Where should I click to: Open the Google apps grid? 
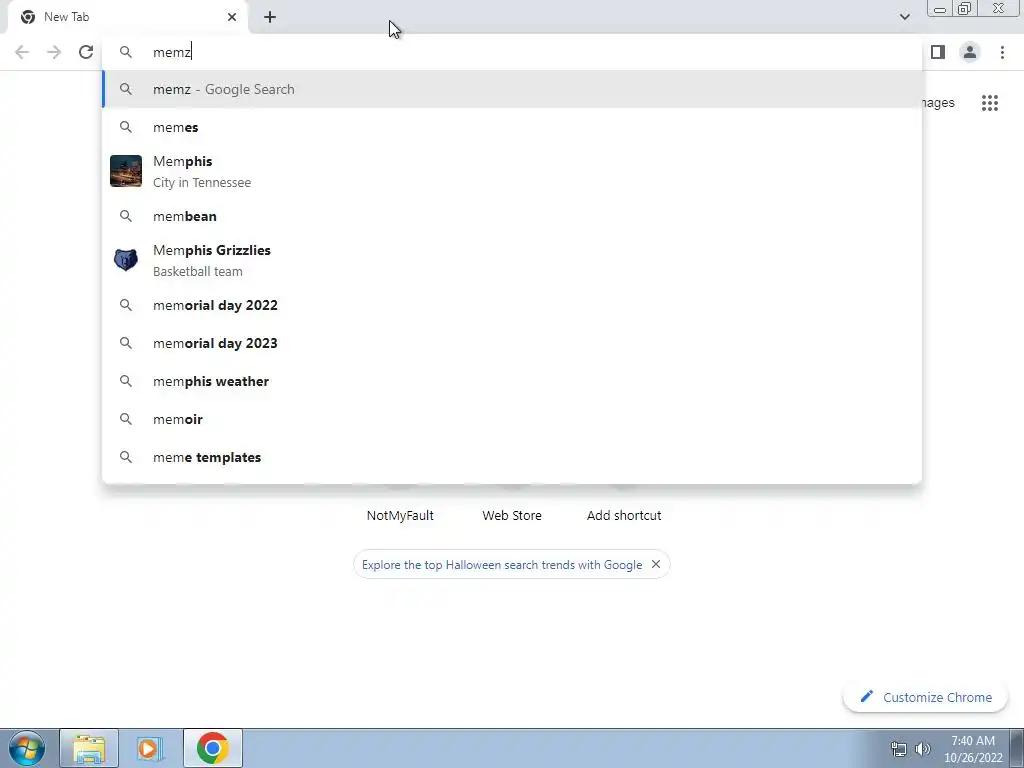989,103
